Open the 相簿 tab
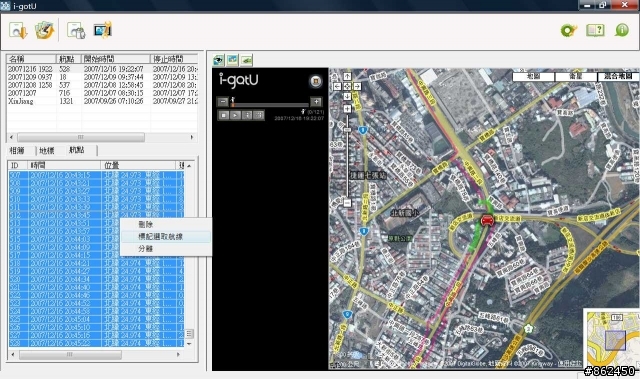 click(x=17, y=151)
